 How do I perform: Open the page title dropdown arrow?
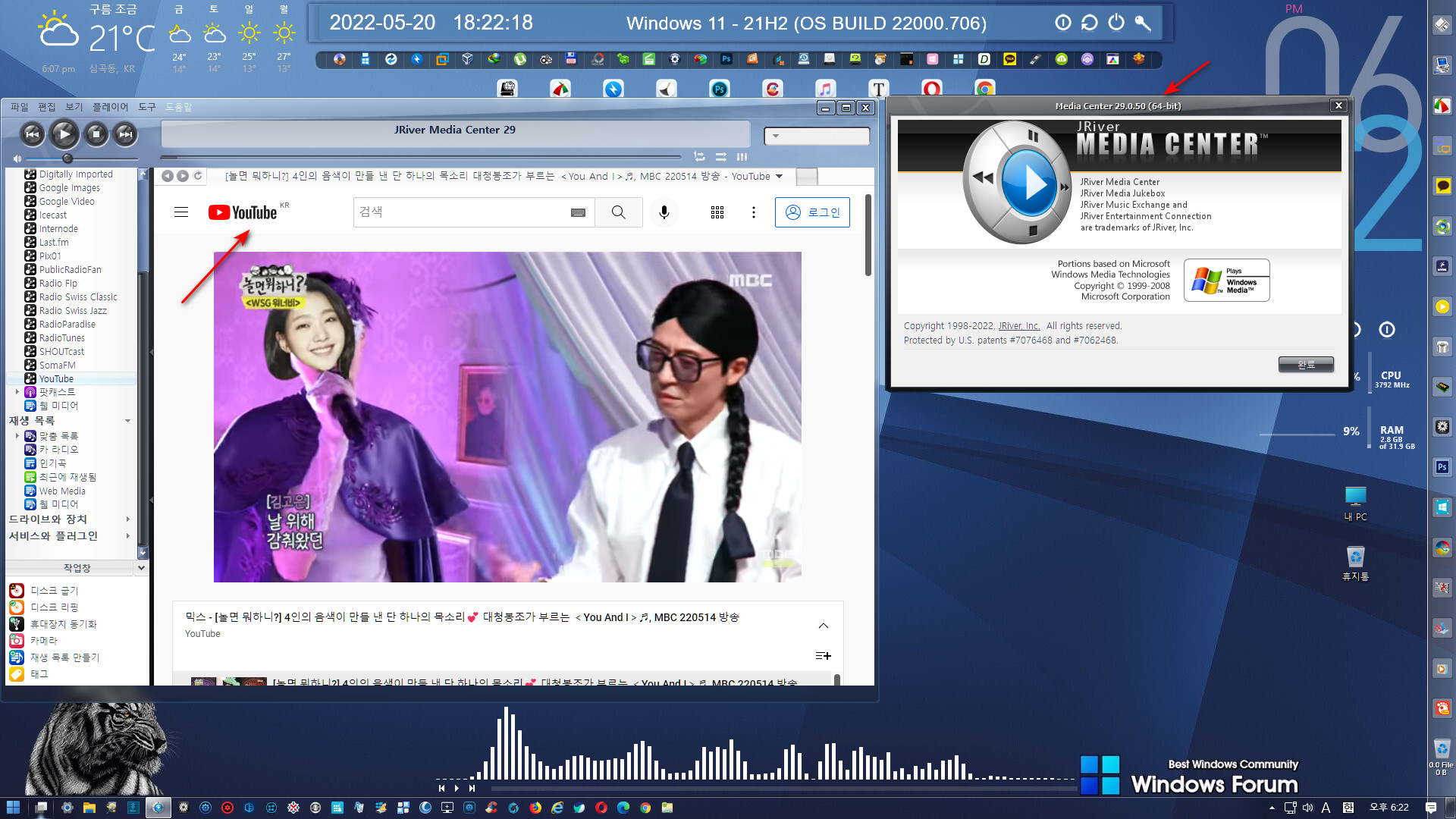tap(779, 177)
